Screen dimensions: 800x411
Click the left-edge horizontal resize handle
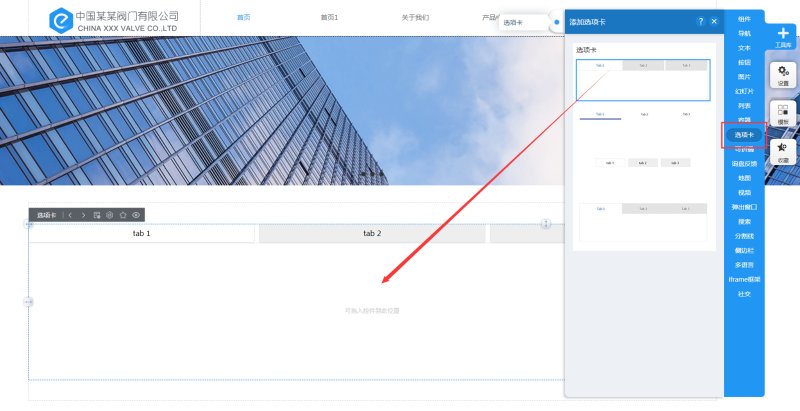pyautogui.click(x=29, y=302)
